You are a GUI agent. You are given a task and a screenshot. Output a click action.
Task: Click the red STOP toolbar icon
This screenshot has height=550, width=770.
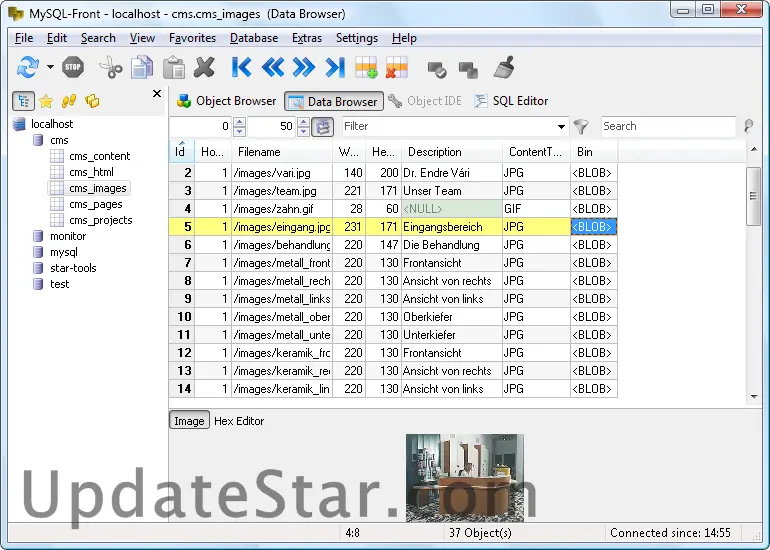(73, 67)
